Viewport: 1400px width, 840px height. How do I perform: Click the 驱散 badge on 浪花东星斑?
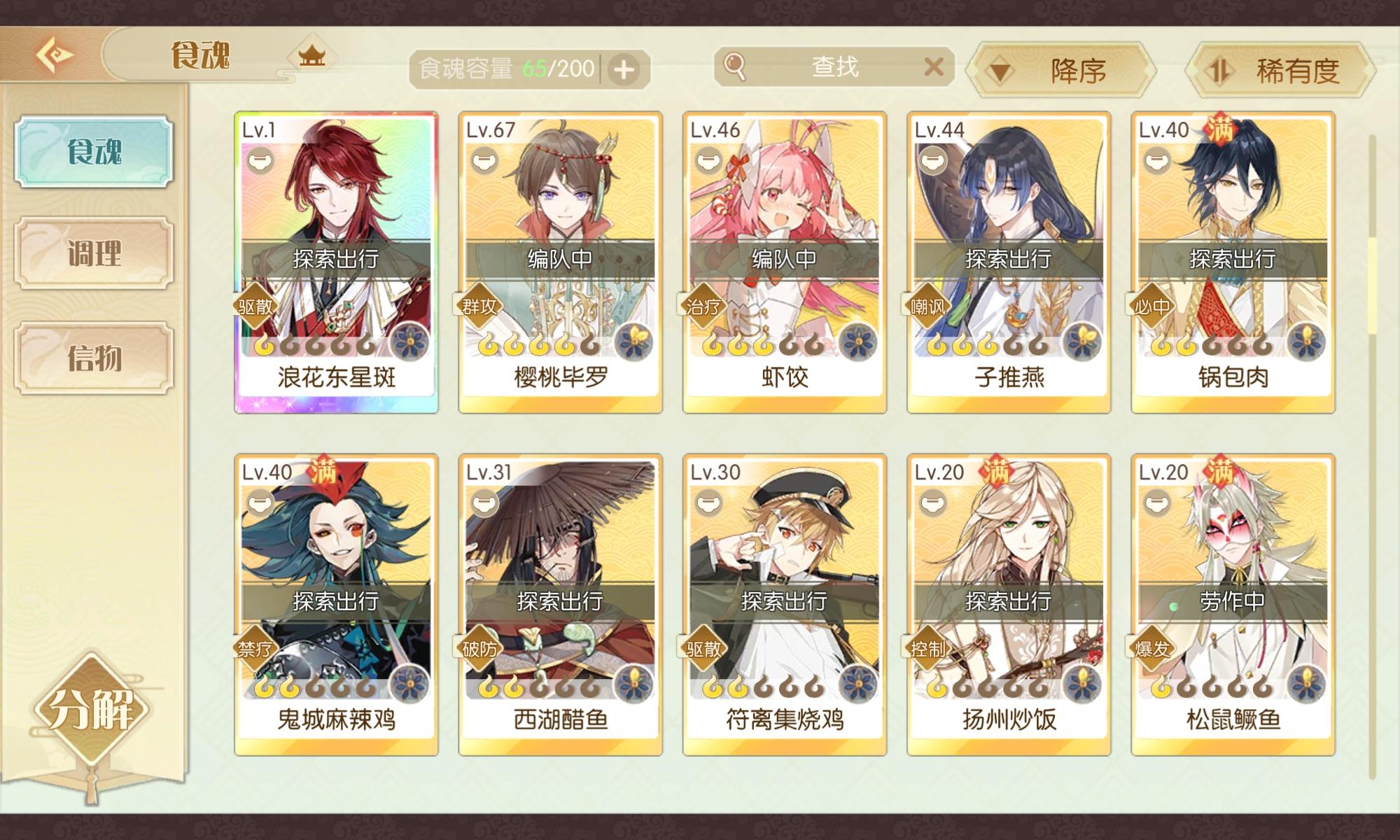click(x=255, y=307)
